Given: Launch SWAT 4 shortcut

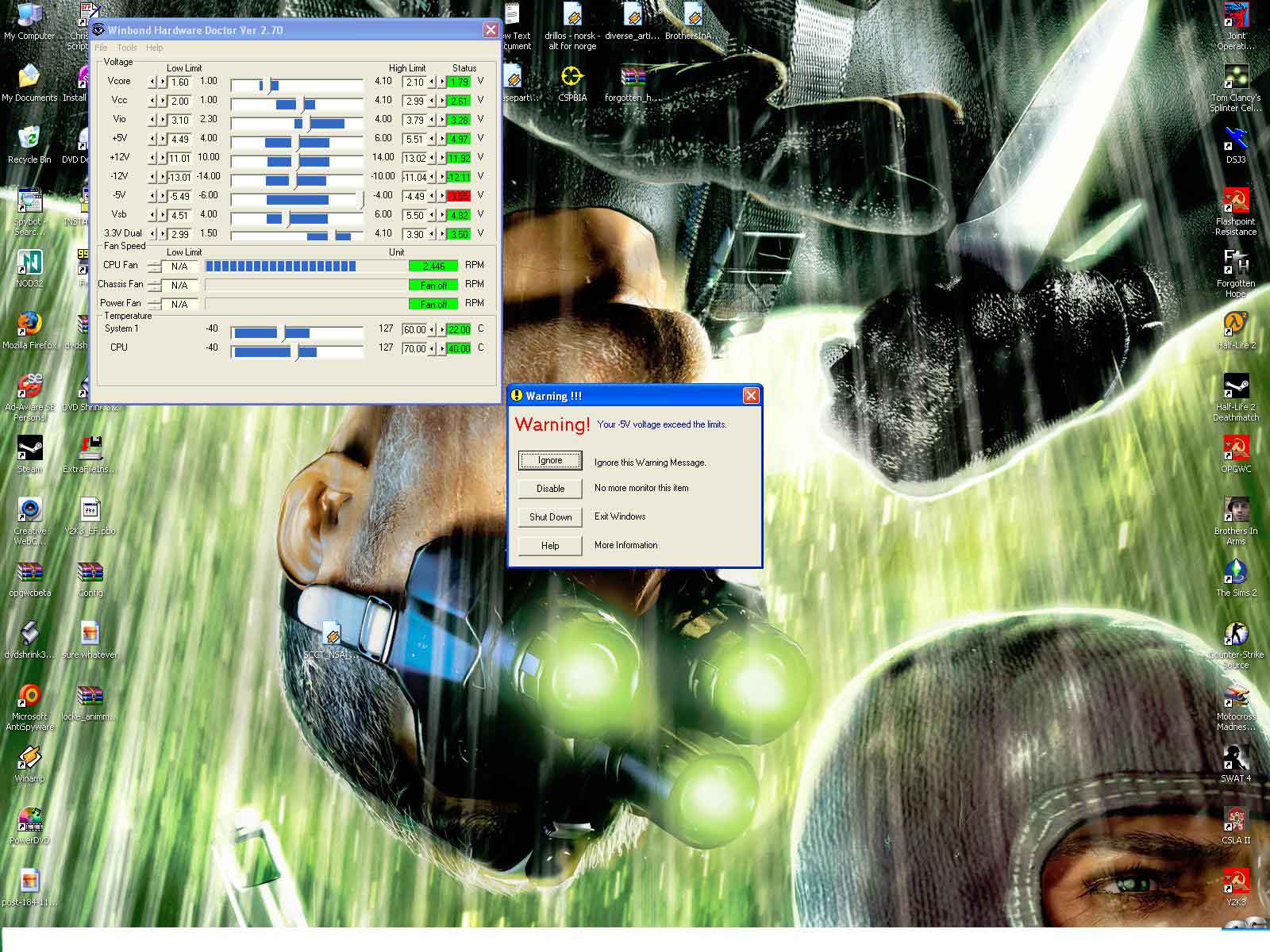Looking at the screenshot, I should 1236,764.
